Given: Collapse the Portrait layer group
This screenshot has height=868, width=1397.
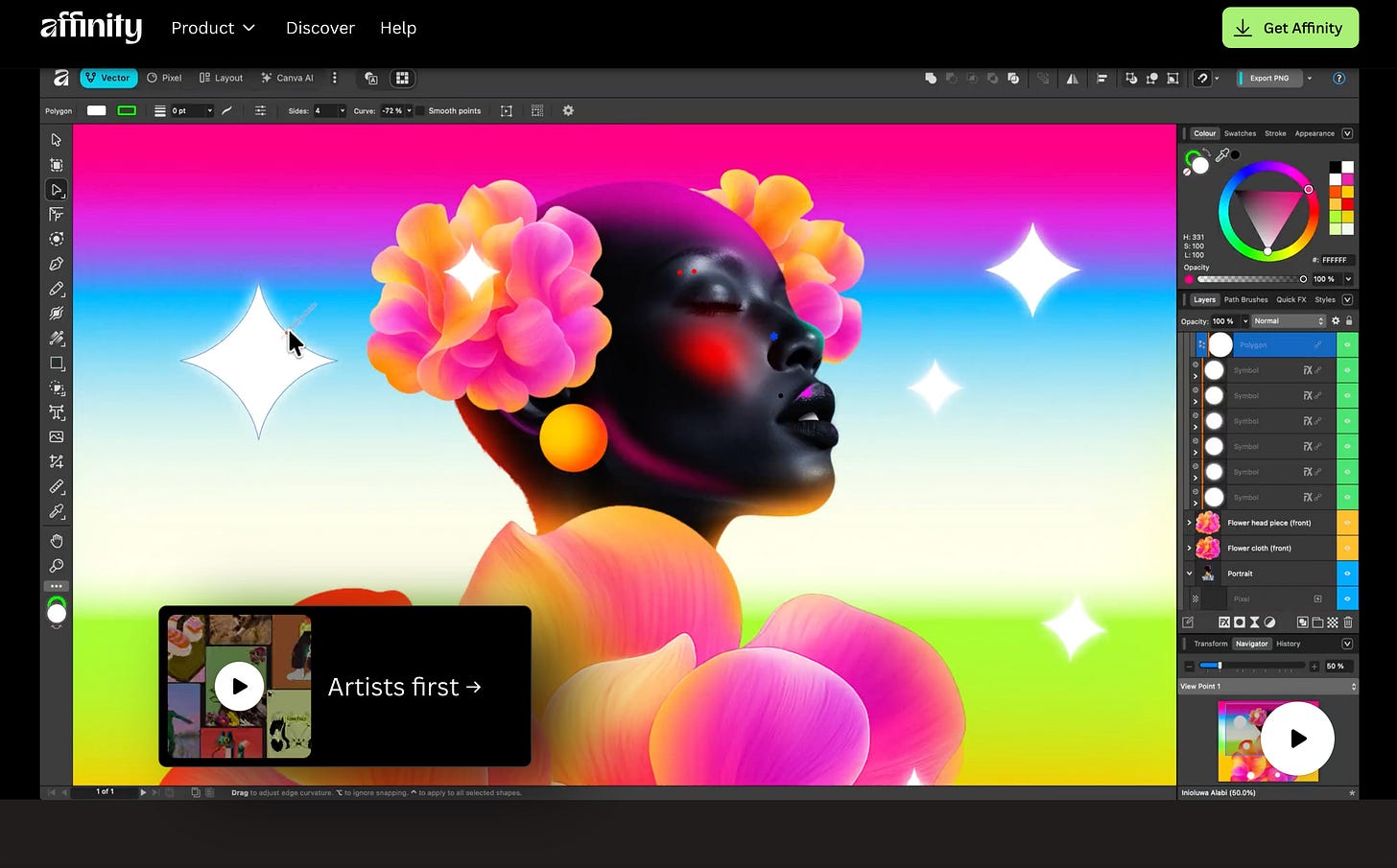Looking at the screenshot, I should (1189, 574).
